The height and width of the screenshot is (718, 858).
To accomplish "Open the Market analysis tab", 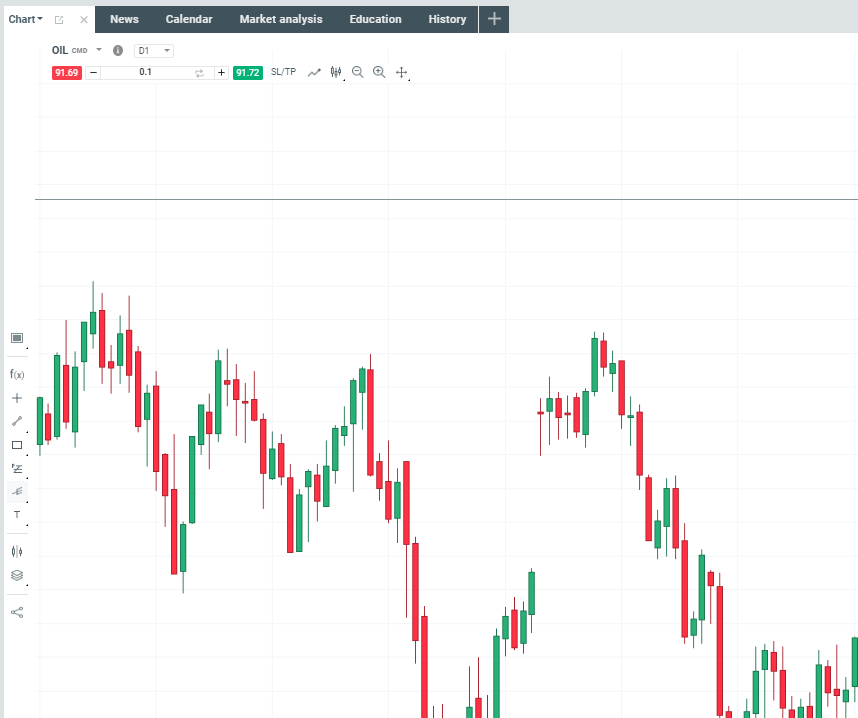I will coord(281,19).
